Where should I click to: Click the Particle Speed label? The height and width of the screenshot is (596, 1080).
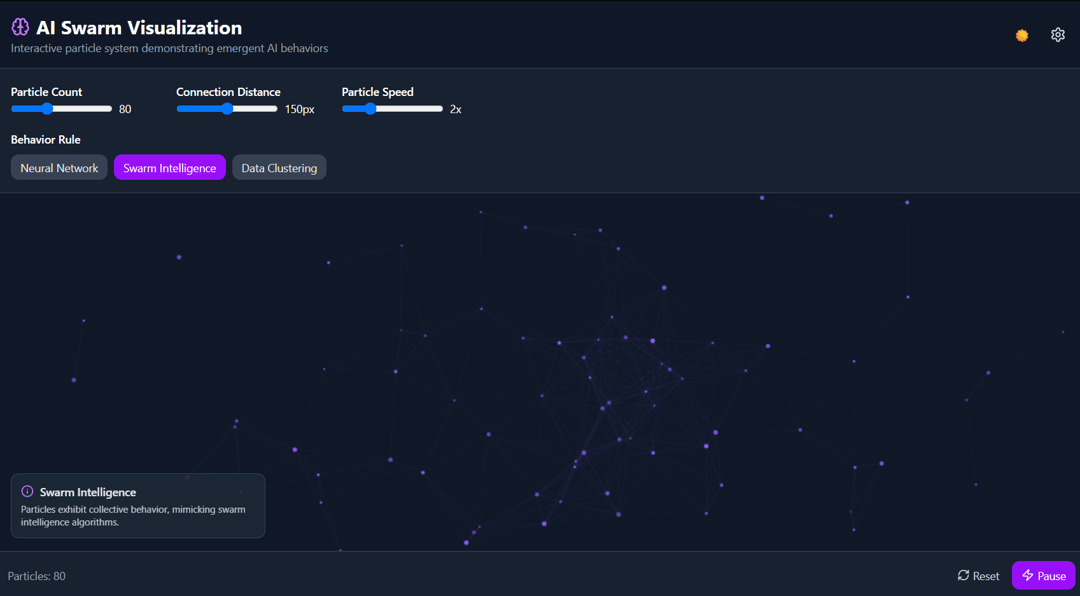(377, 92)
